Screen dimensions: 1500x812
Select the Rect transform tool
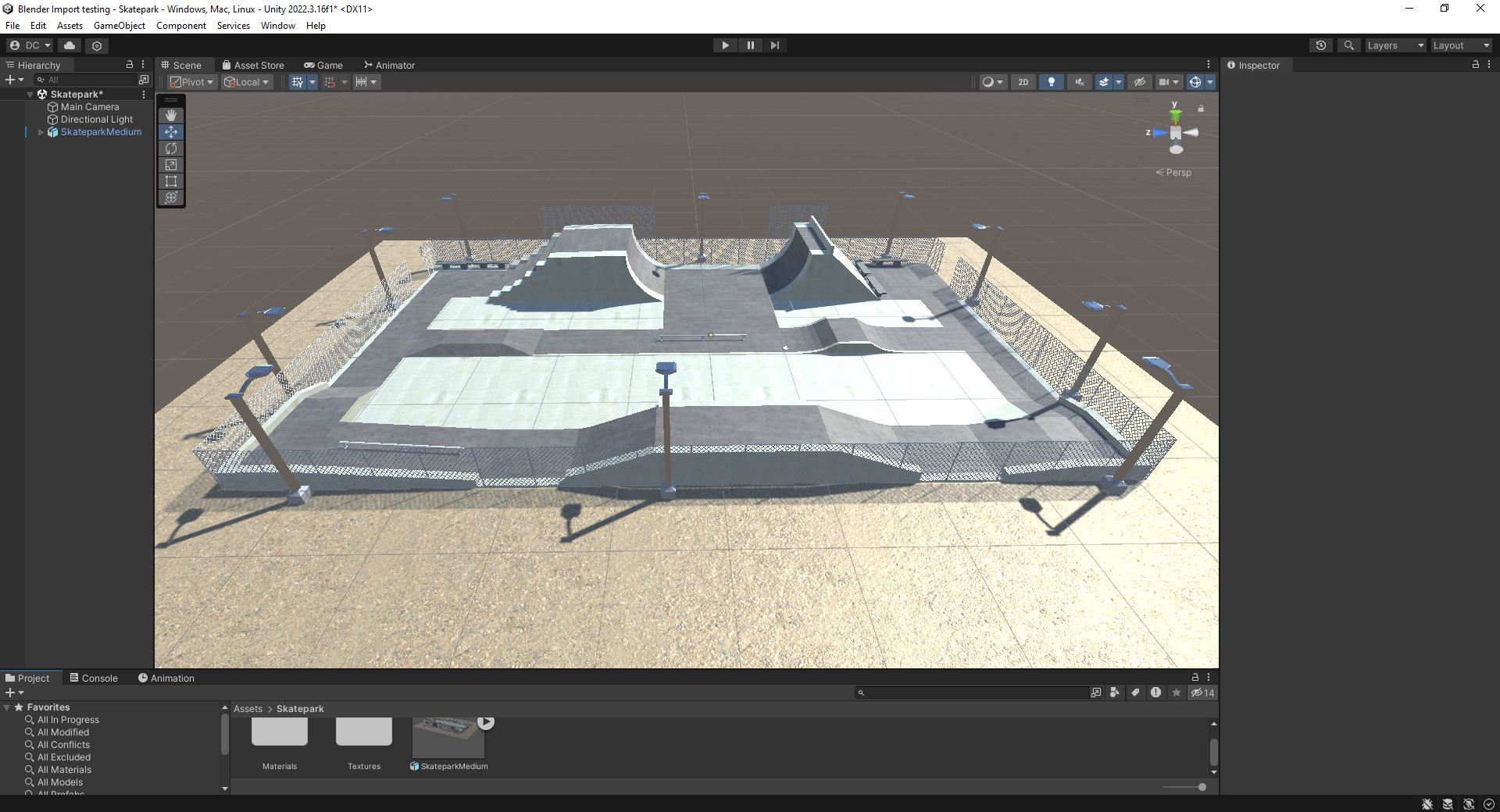171,181
